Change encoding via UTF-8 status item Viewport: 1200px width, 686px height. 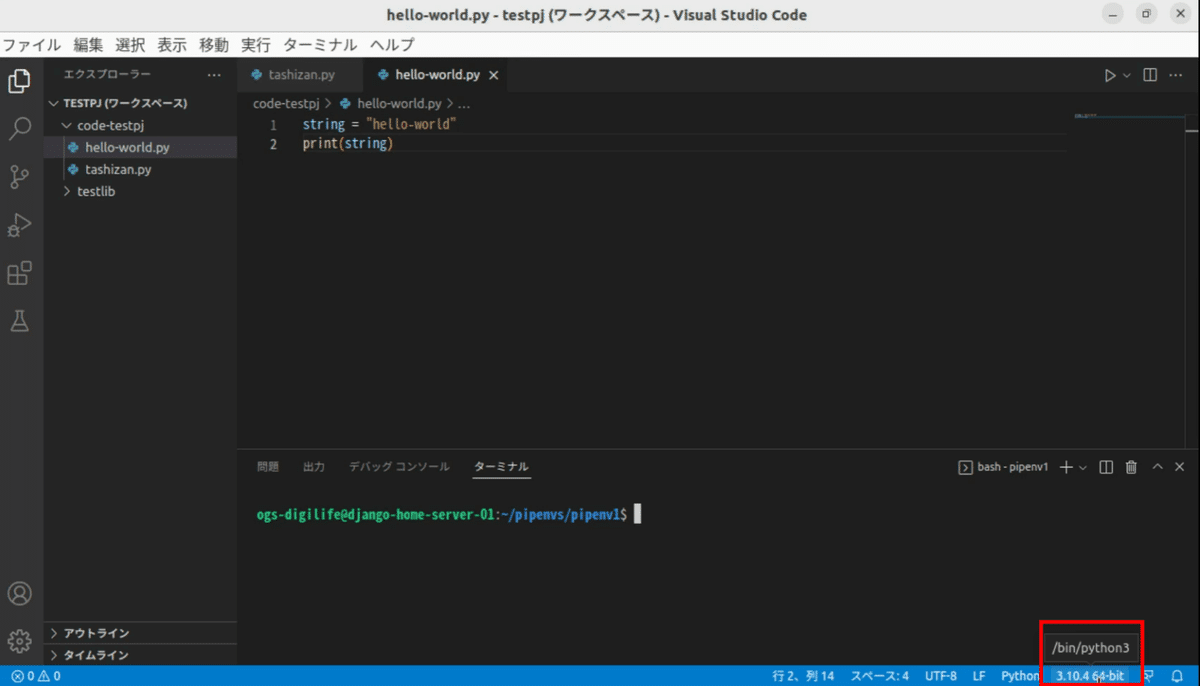[940, 676]
